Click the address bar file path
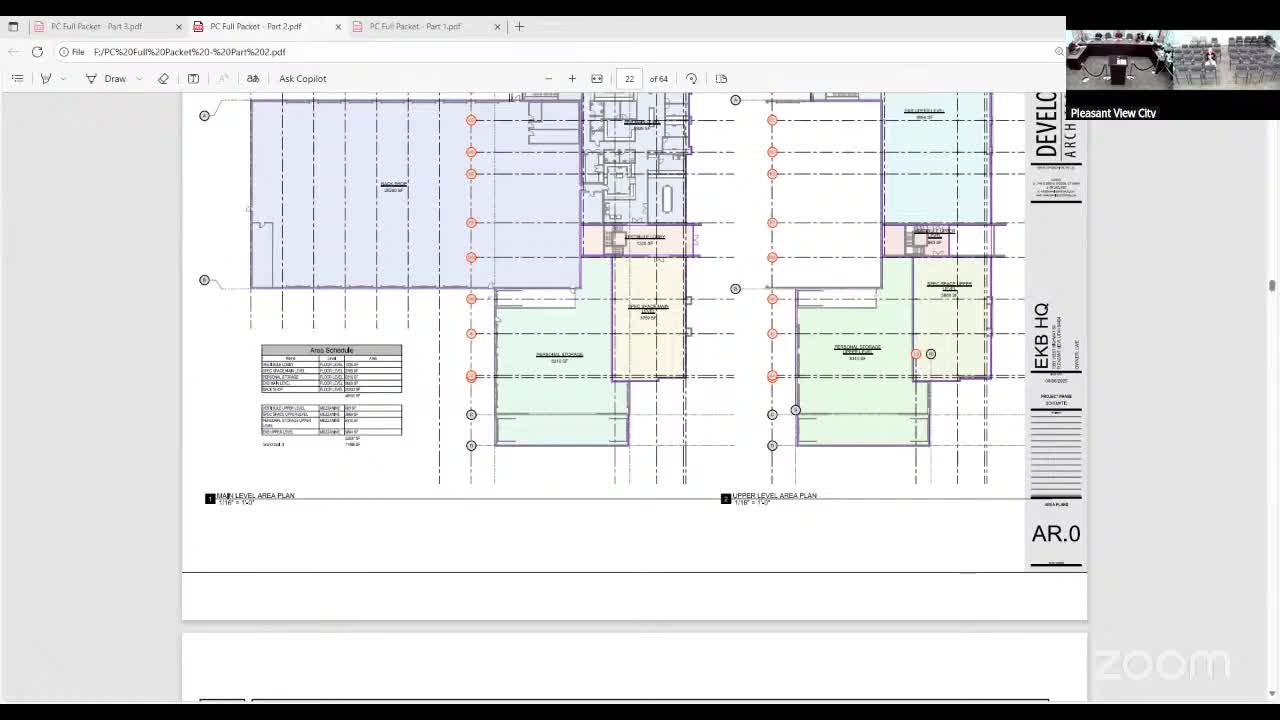Viewport: 1280px width, 720px height. pos(189,52)
